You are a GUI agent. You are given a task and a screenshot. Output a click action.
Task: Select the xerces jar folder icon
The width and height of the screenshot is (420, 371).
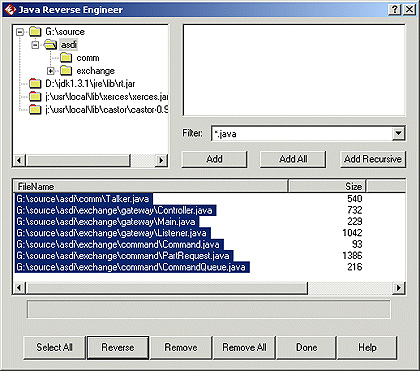click(35, 97)
